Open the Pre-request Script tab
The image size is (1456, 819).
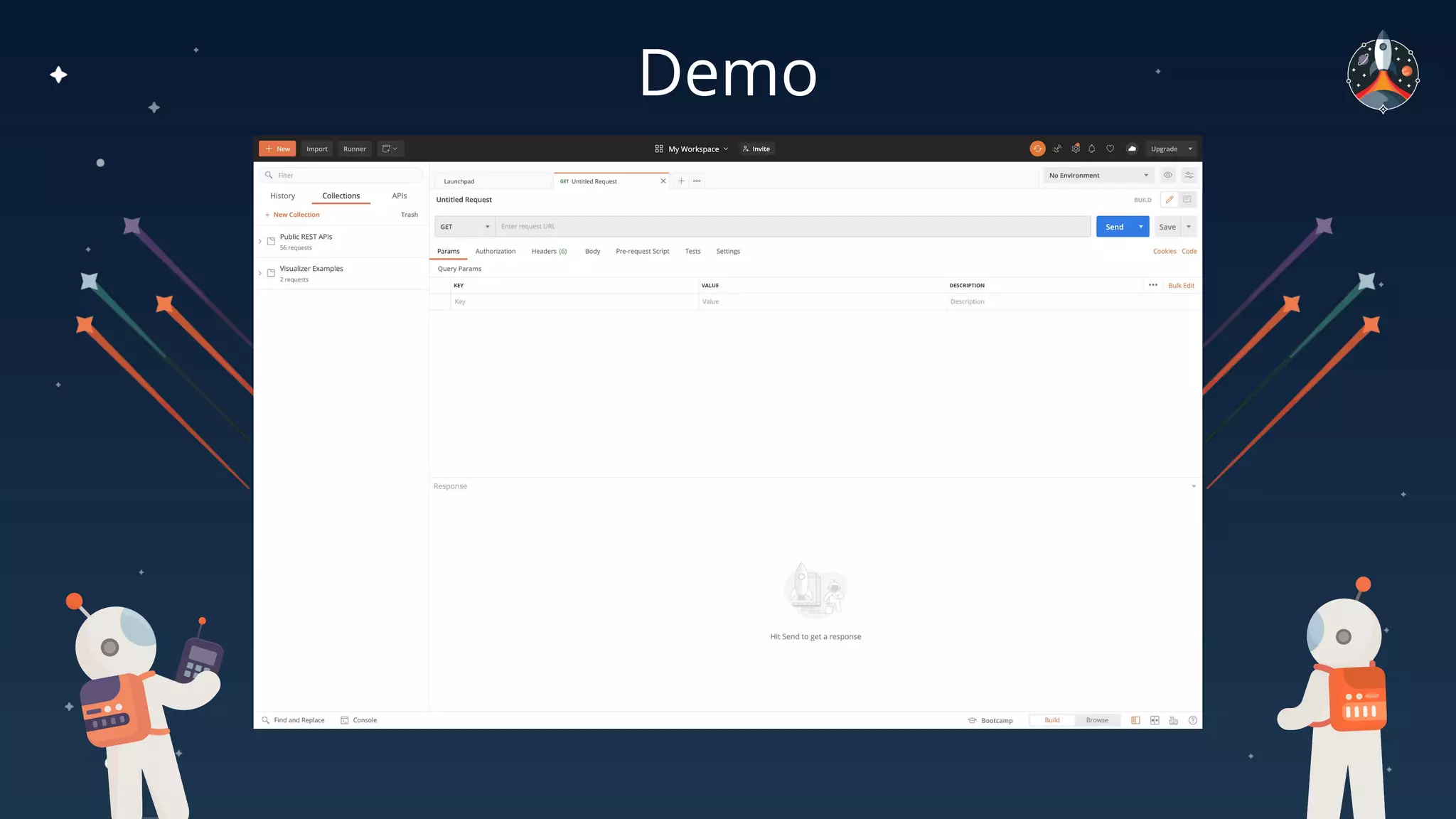643,251
